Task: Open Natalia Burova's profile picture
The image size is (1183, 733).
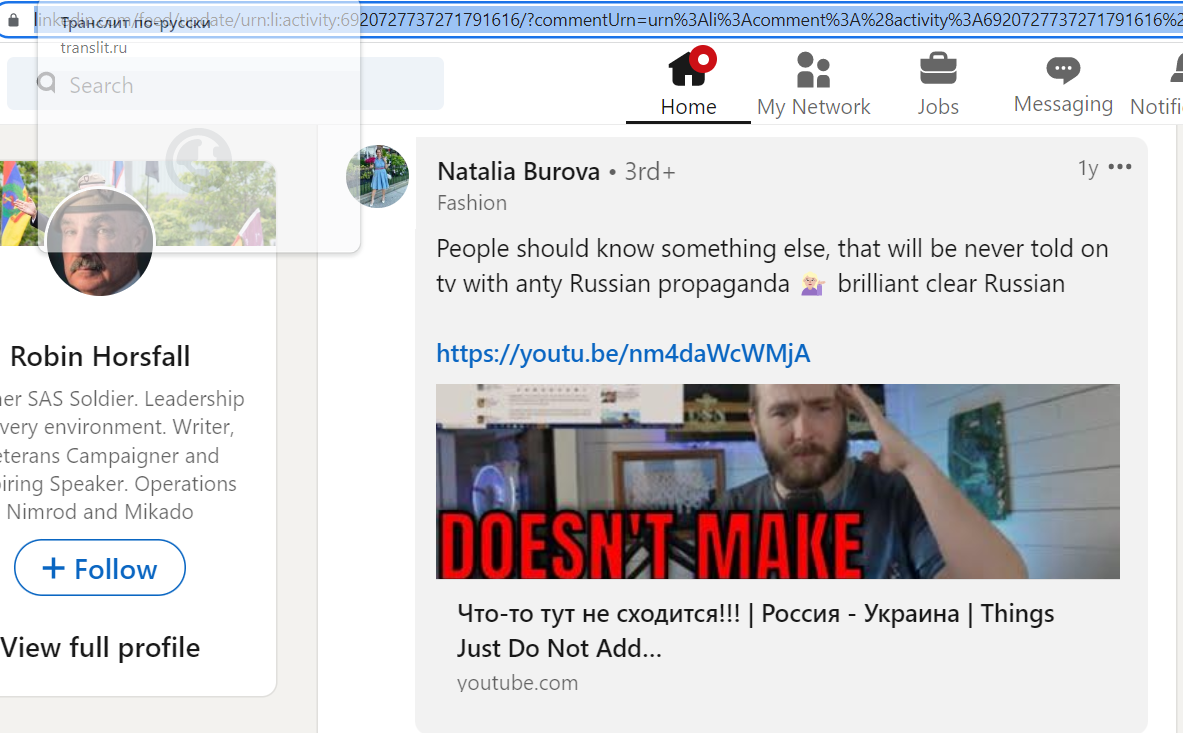Action: click(x=377, y=176)
